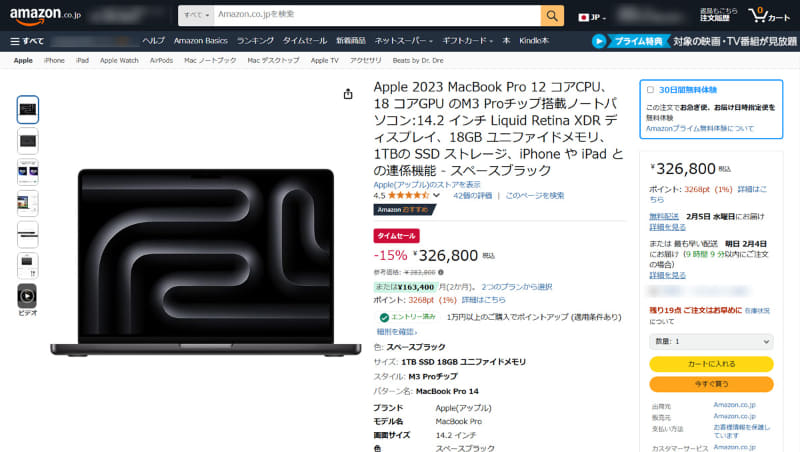Click the info icon beside reference price
The height and width of the screenshot is (452, 800).
[x=441, y=272]
